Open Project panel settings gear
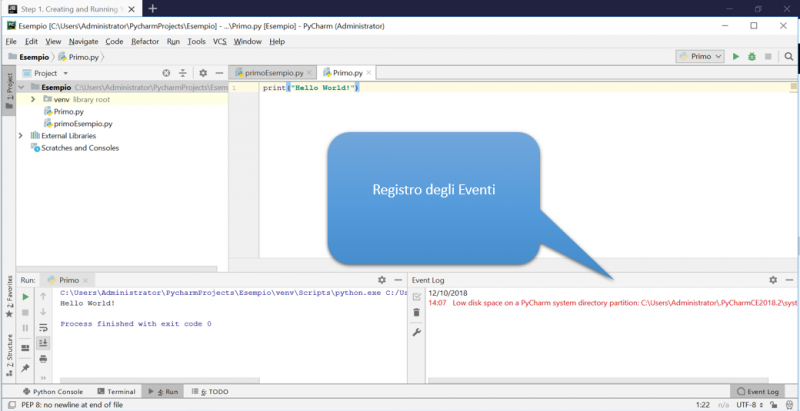The height and width of the screenshot is (411, 800). click(x=203, y=73)
